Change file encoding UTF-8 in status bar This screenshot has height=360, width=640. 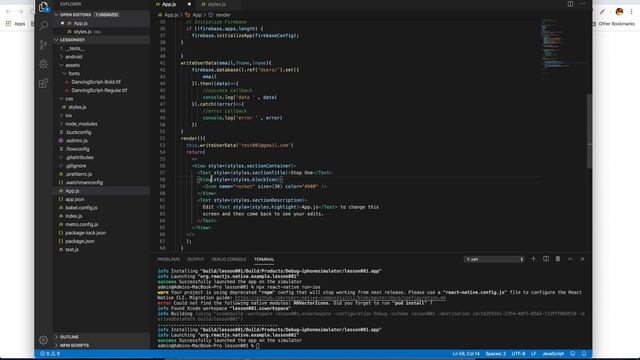click(518, 353)
